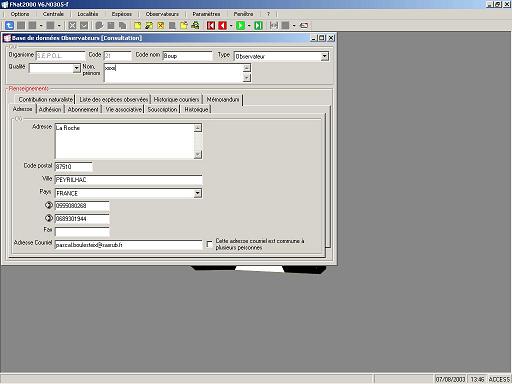Open the Observateurs menu
Screen dimensions: 512x384
162,14
